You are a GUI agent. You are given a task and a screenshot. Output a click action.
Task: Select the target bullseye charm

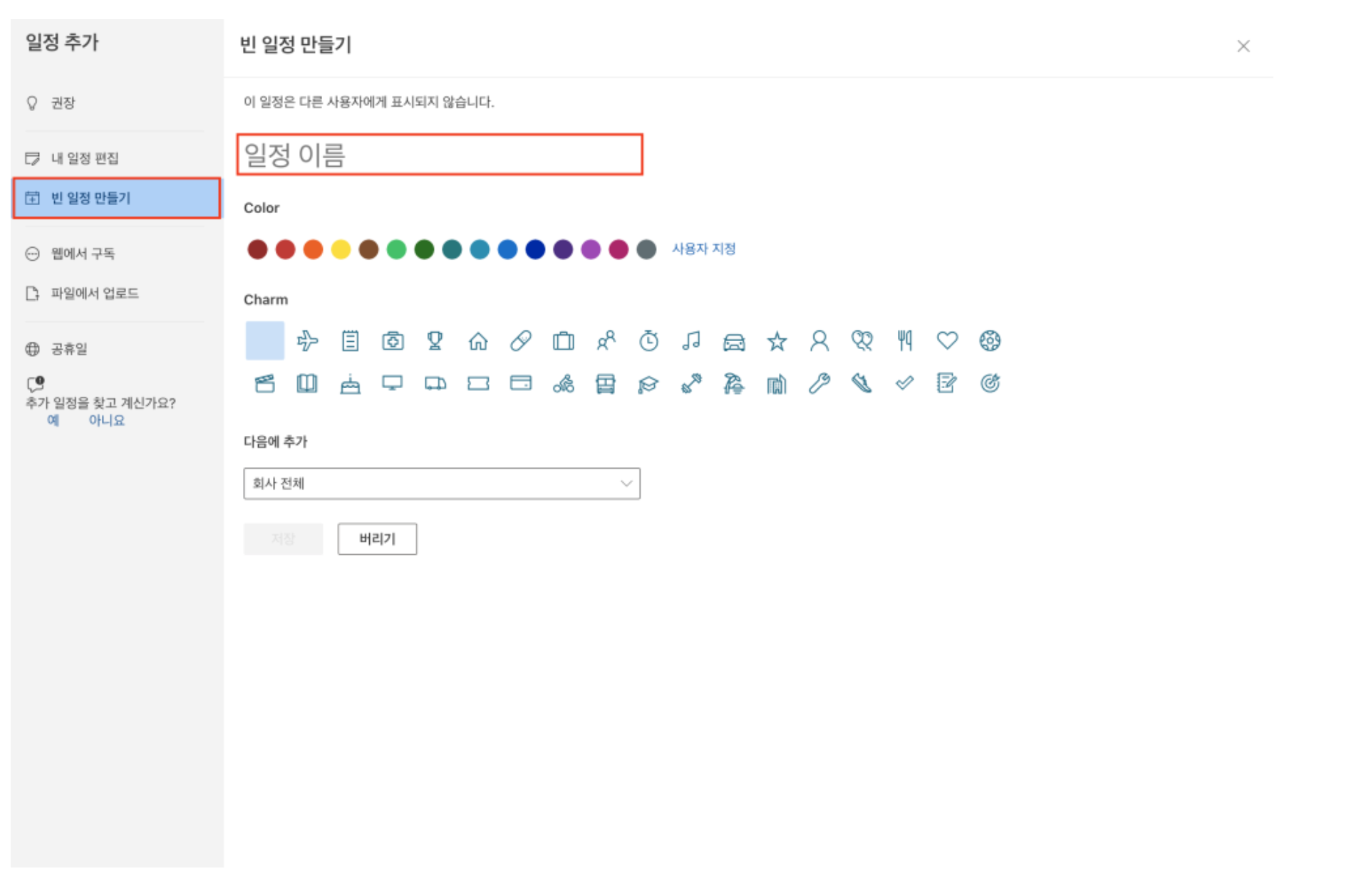click(x=990, y=384)
